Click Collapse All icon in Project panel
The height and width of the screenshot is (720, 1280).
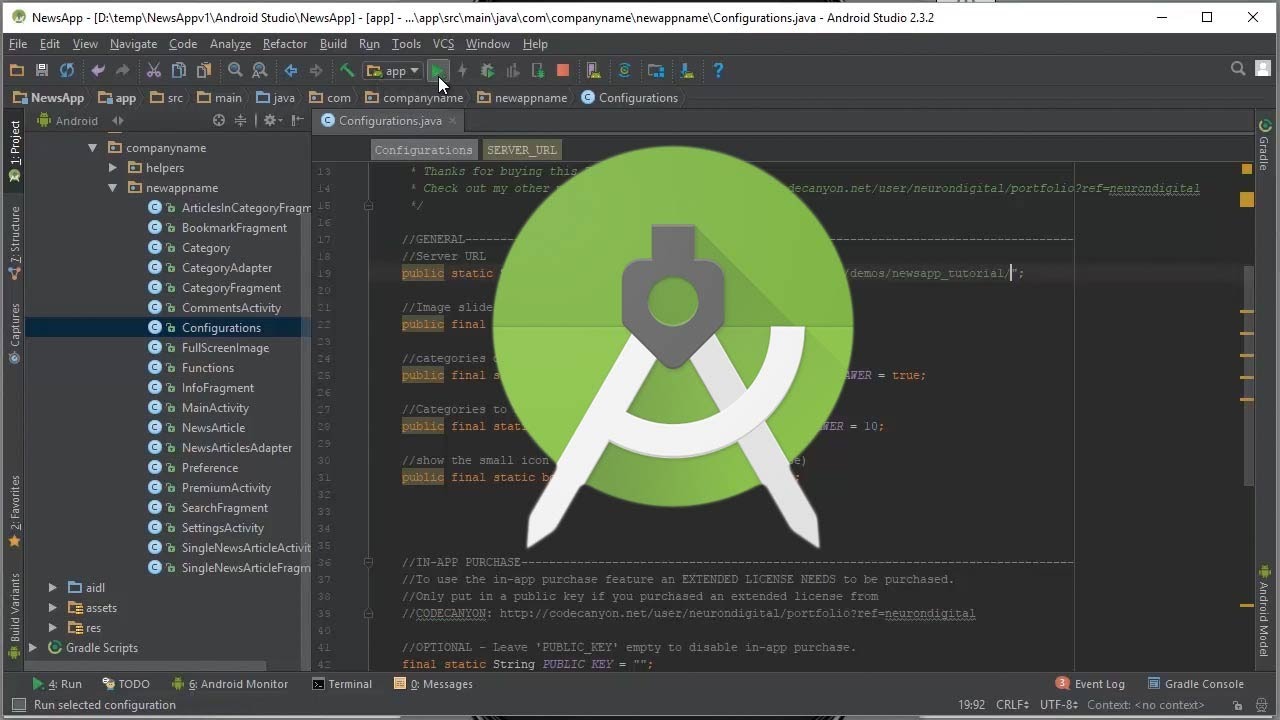point(240,120)
